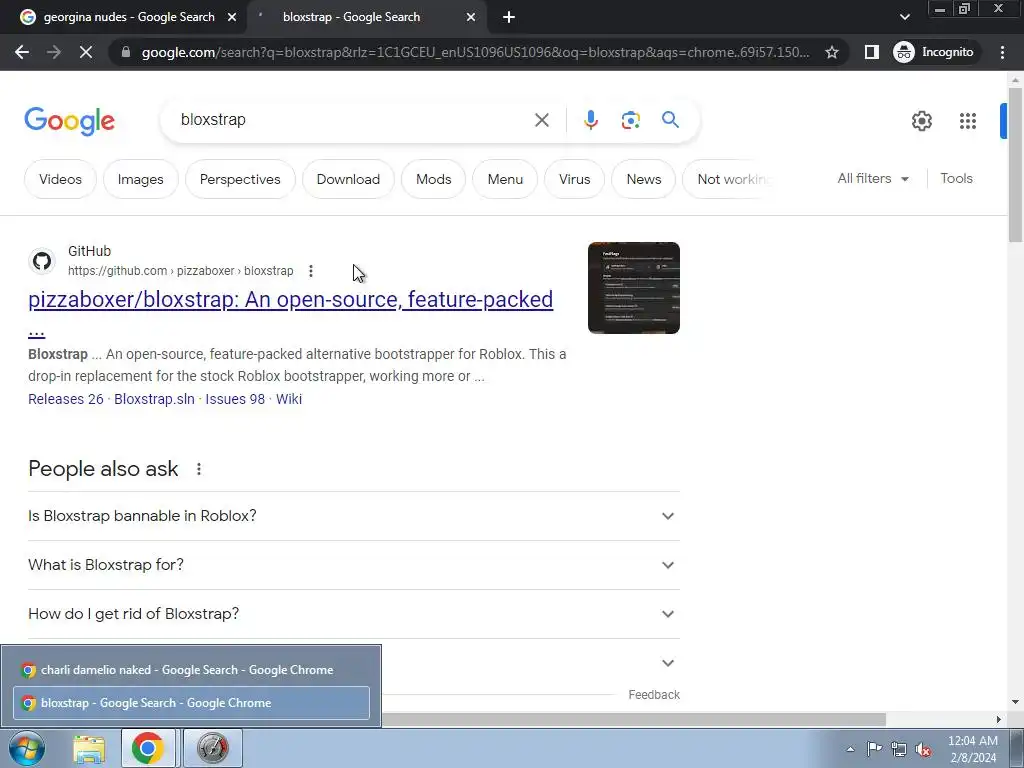Open the Releases 26 sitelink
The image size is (1024, 768).
pyautogui.click(x=65, y=399)
